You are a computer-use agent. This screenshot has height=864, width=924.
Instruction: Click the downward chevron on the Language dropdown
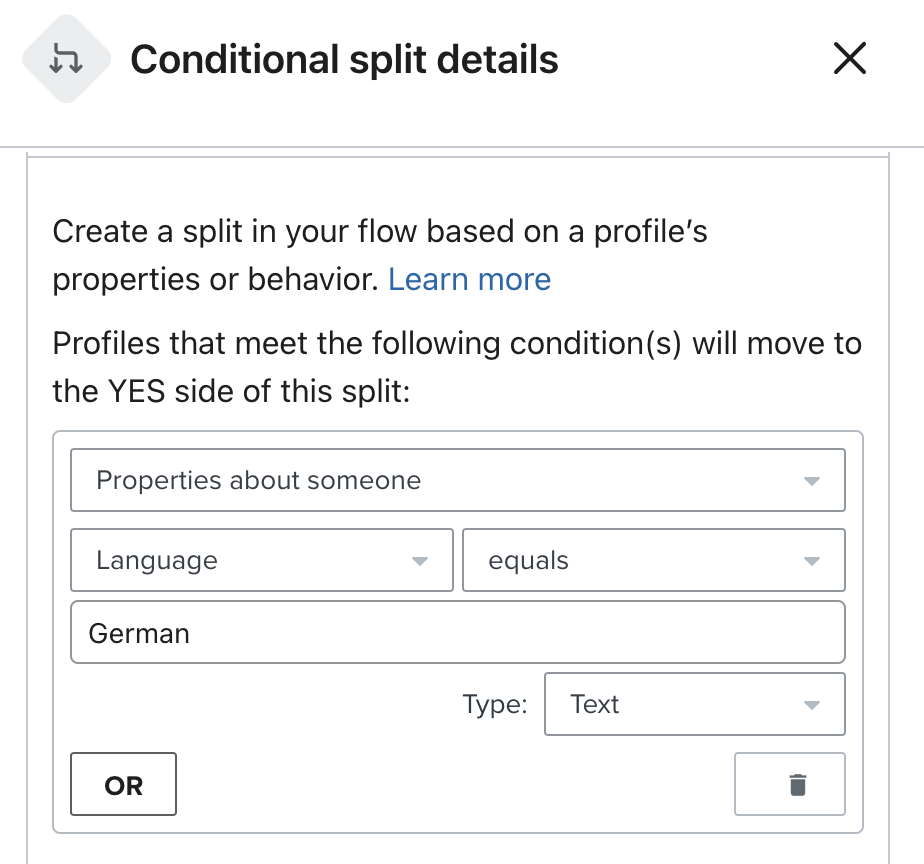pyautogui.click(x=419, y=560)
